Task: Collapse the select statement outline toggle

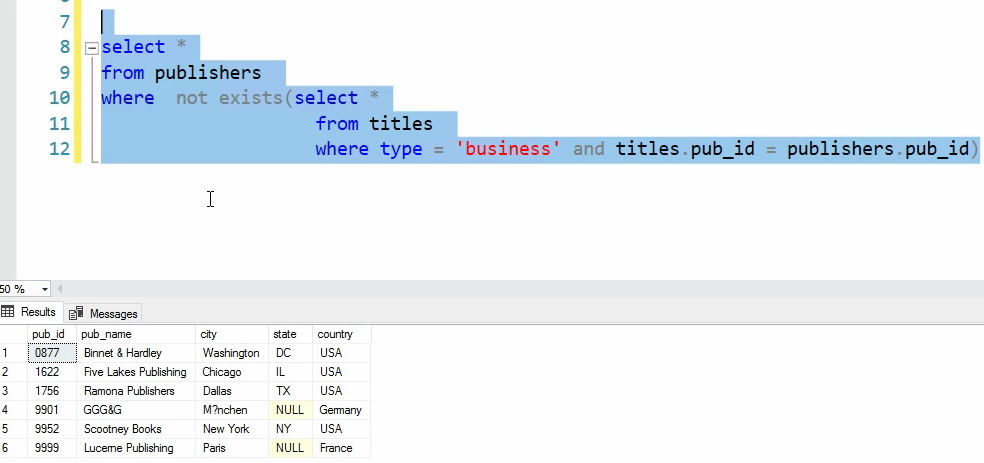Action: (92, 48)
